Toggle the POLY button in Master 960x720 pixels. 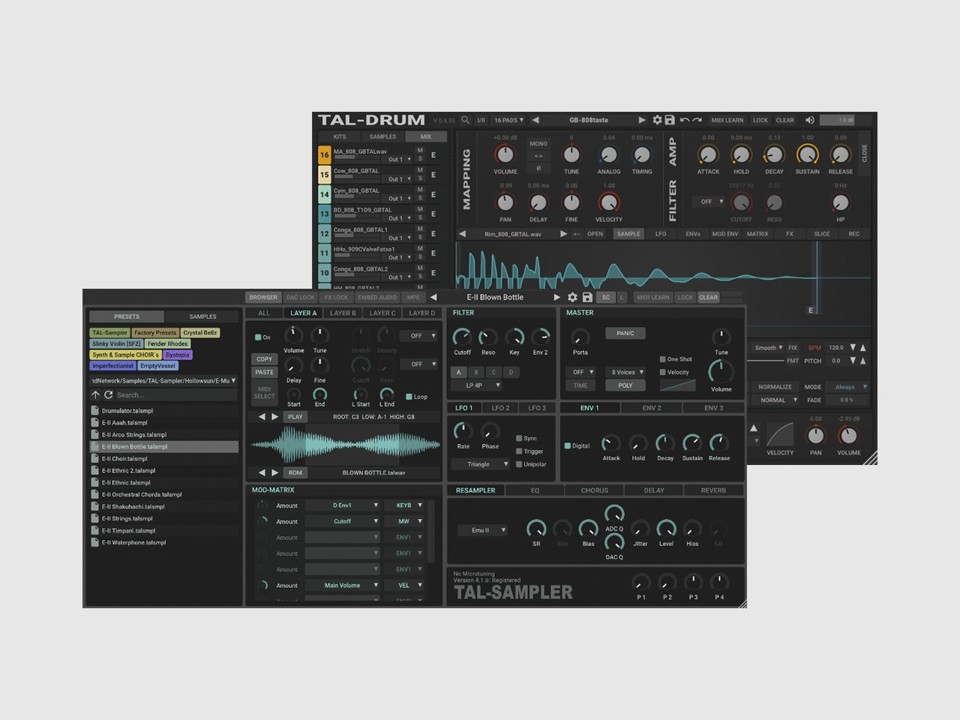tap(625, 385)
